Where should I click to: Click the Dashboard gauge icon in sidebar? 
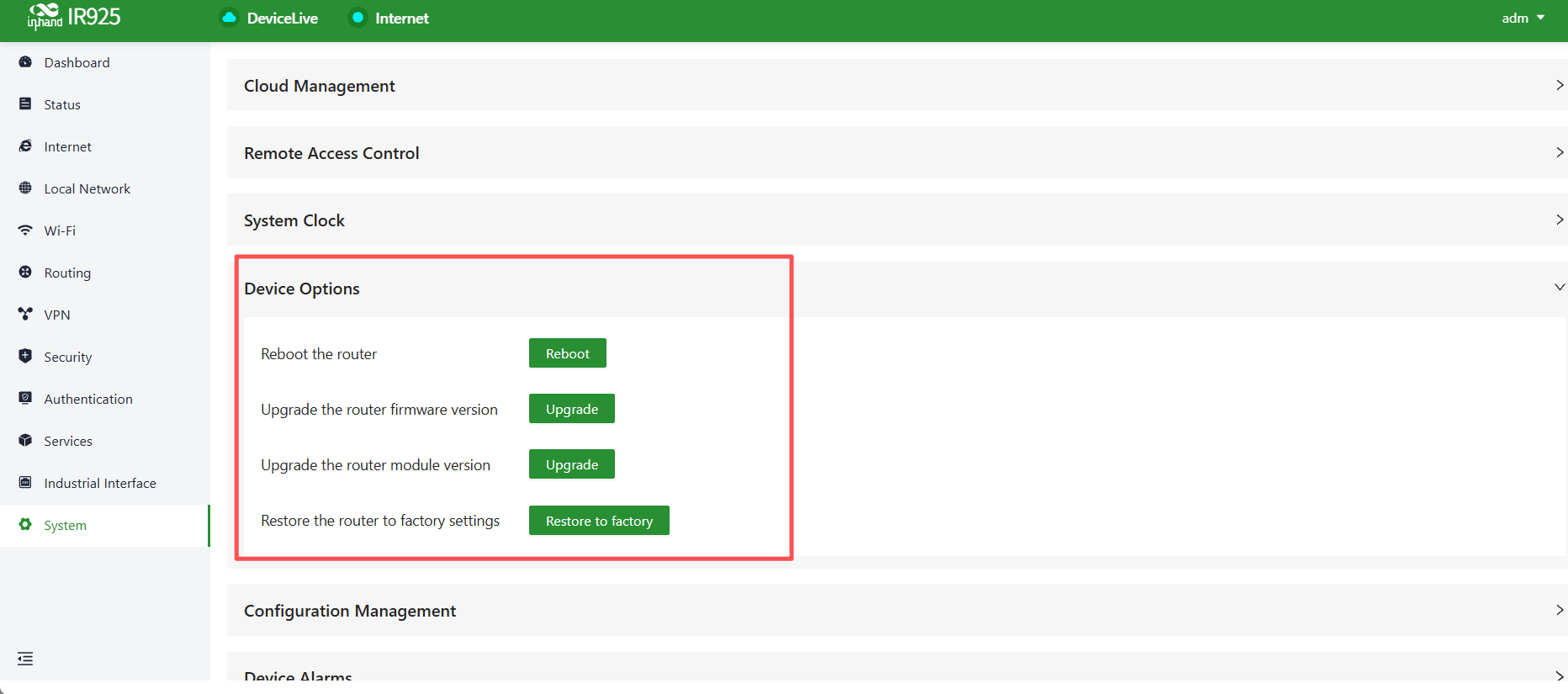[x=25, y=62]
